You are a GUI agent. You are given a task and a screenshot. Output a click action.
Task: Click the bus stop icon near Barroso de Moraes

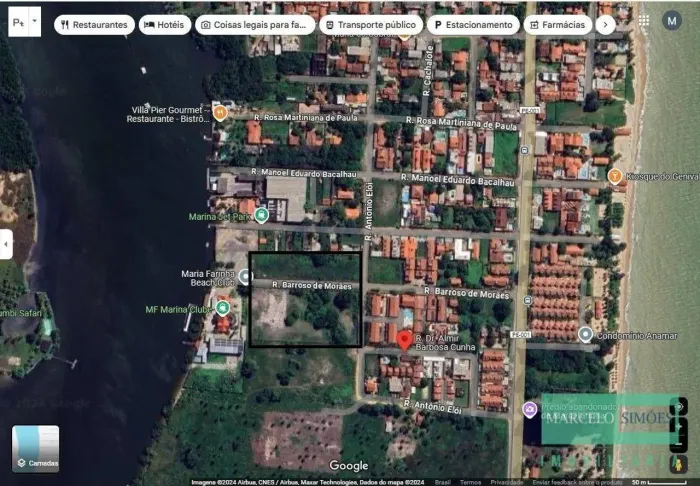528,300
